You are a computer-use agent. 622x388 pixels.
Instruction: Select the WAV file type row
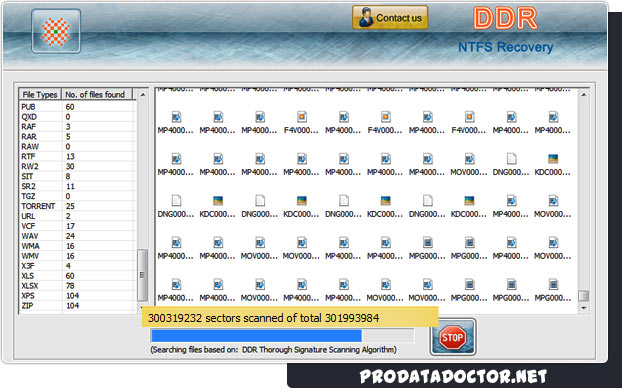click(x=77, y=236)
